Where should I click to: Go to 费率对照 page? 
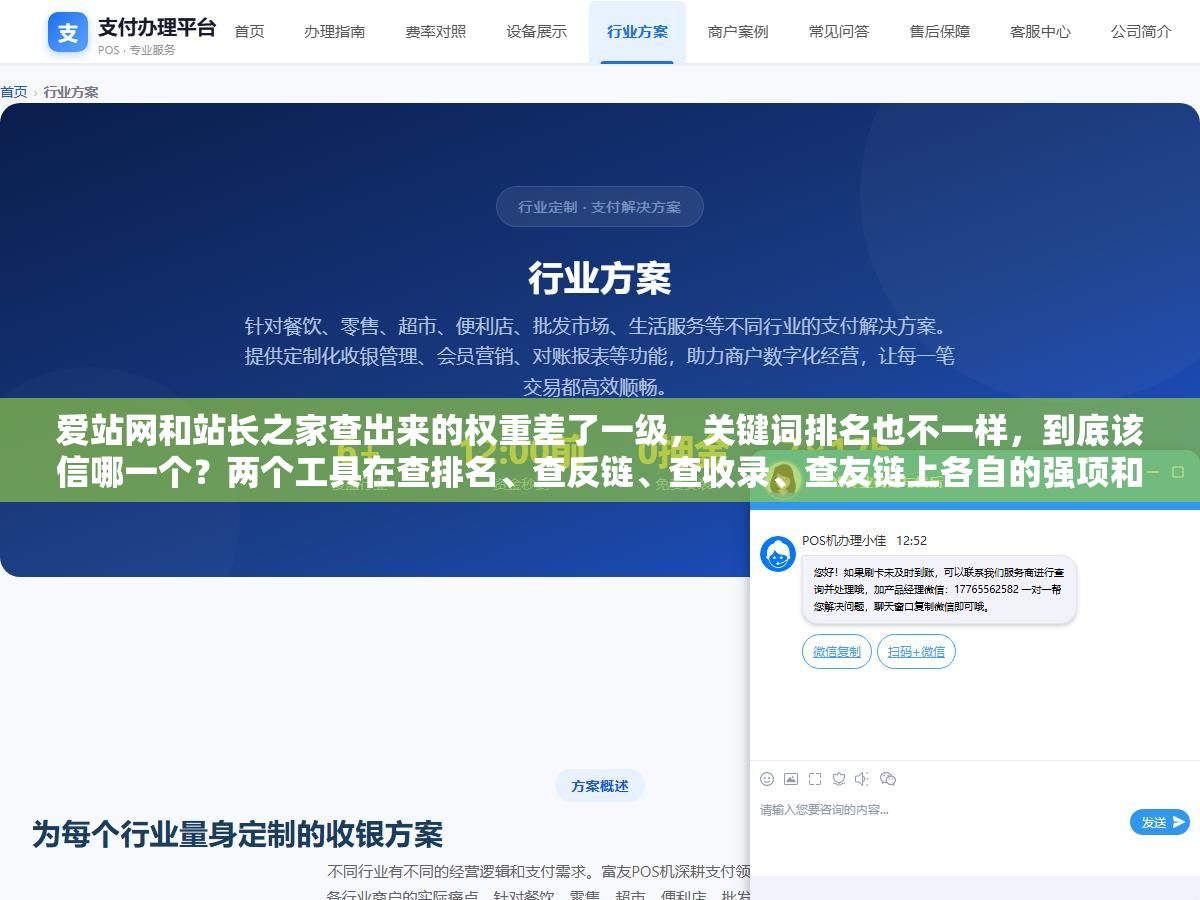tap(435, 32)
